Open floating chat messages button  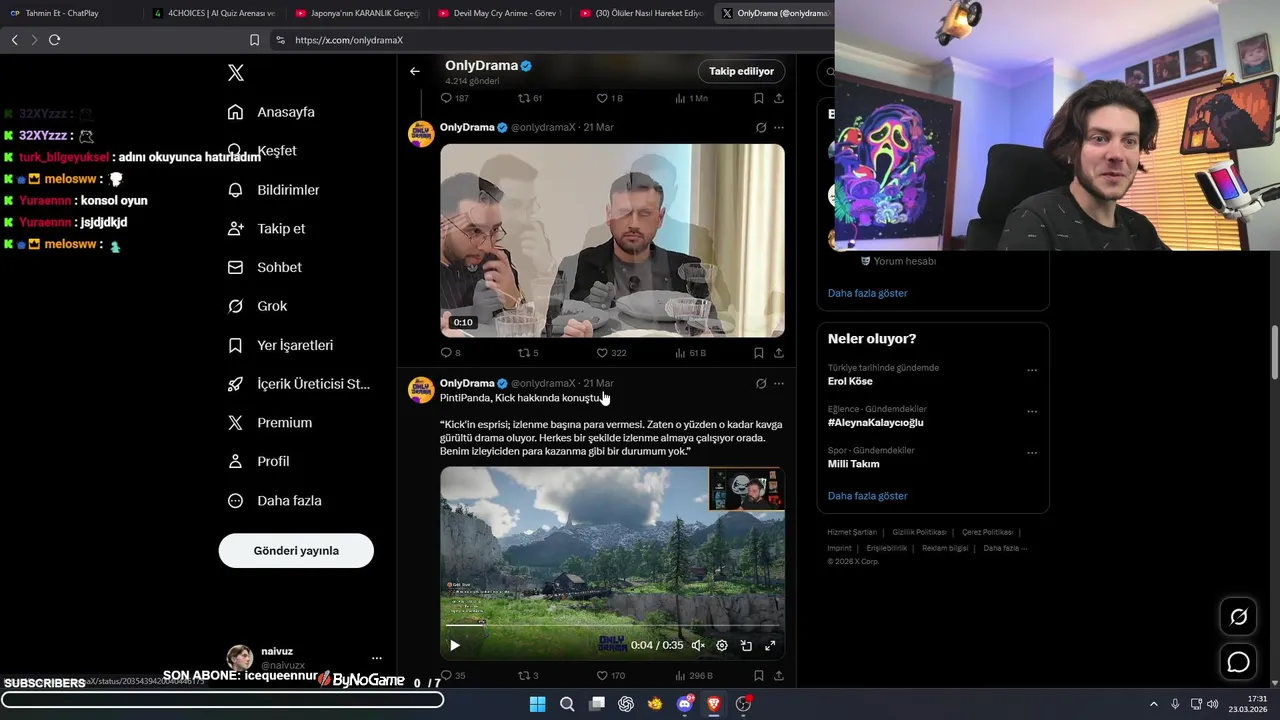coord(1239,662)
